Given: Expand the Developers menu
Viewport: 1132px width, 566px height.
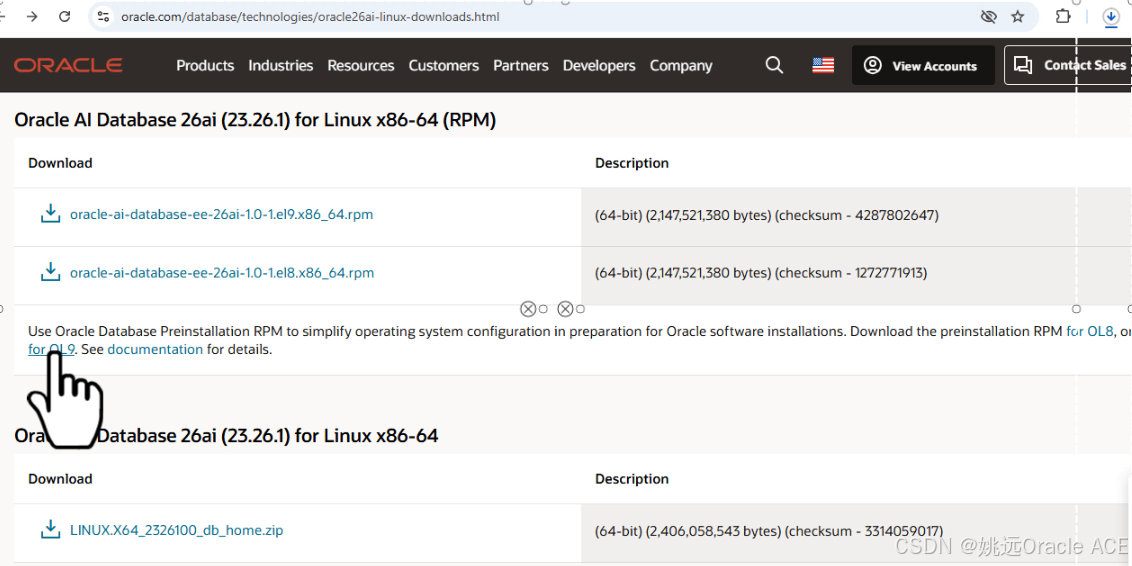Looking at the screenshot, I should 599,65.
